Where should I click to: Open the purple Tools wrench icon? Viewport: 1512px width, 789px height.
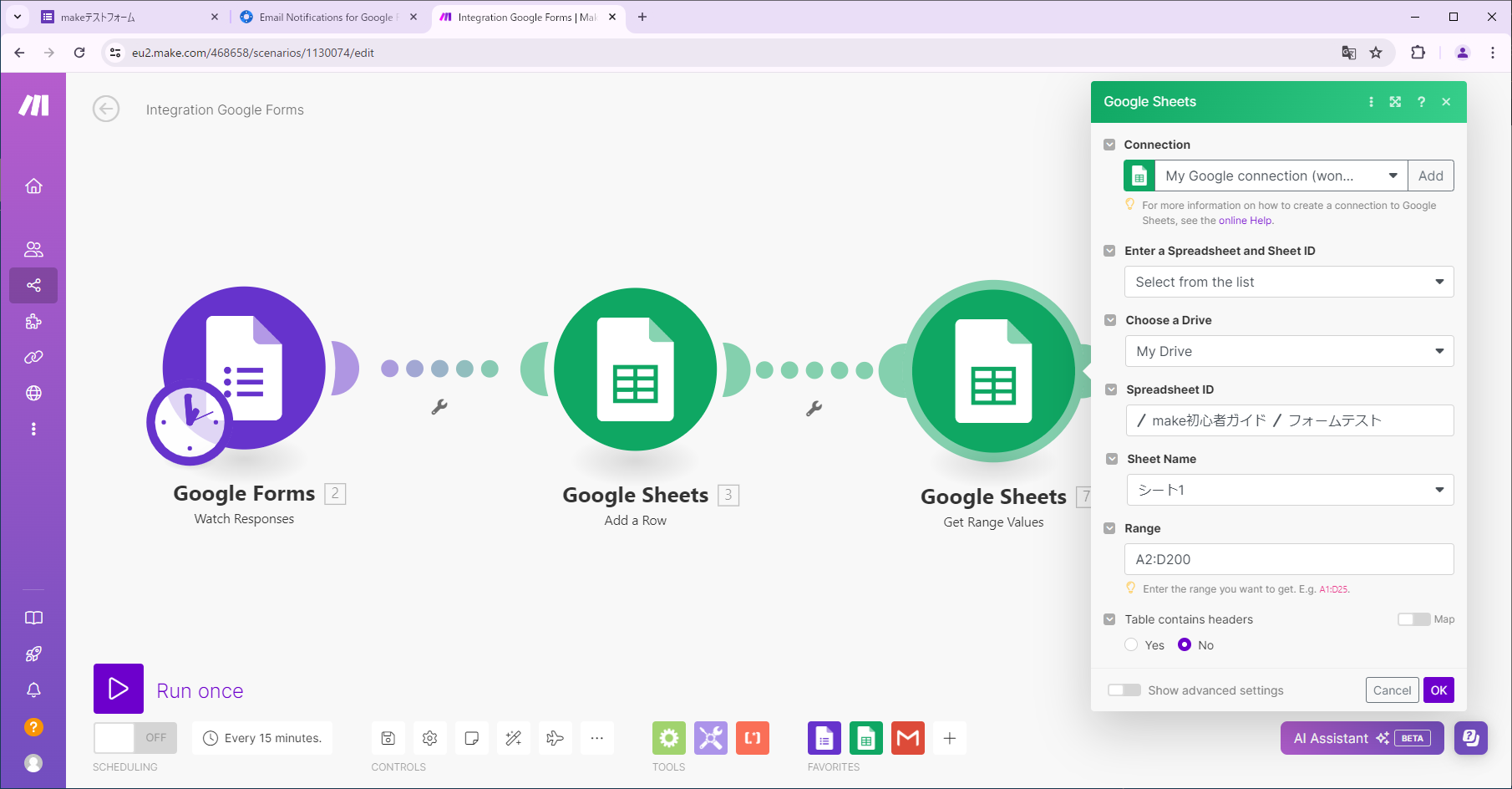pos(711,738)
